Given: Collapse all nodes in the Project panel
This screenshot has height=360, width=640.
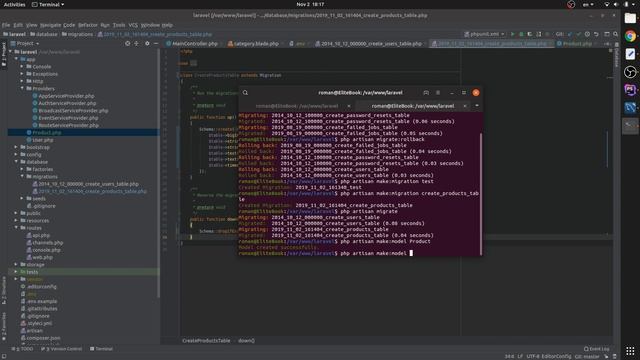Looking at the screenshot, I should click(x=136, y=43).
